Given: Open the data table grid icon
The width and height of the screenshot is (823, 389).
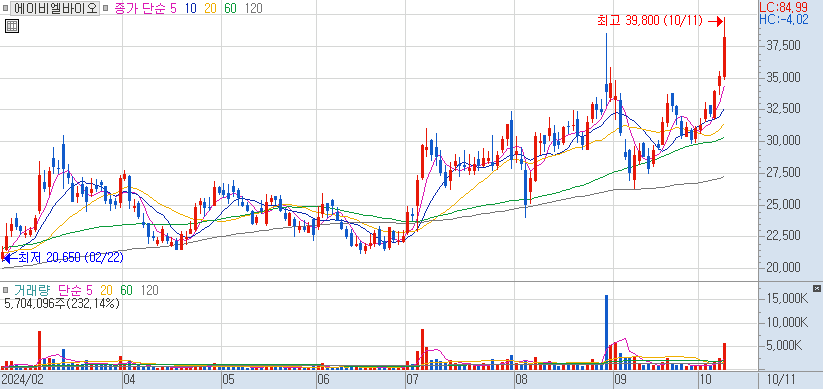Looking at the screenshot, I should click(12, 26).
